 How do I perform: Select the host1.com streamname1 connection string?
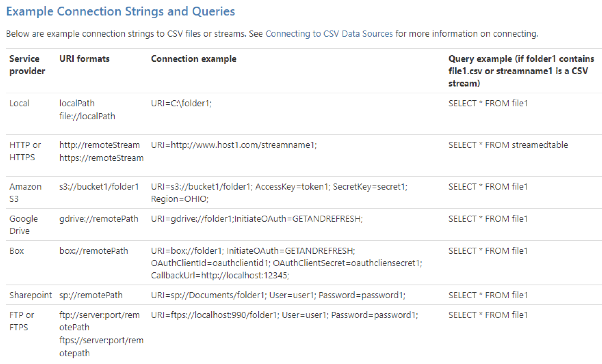point(234,145)
